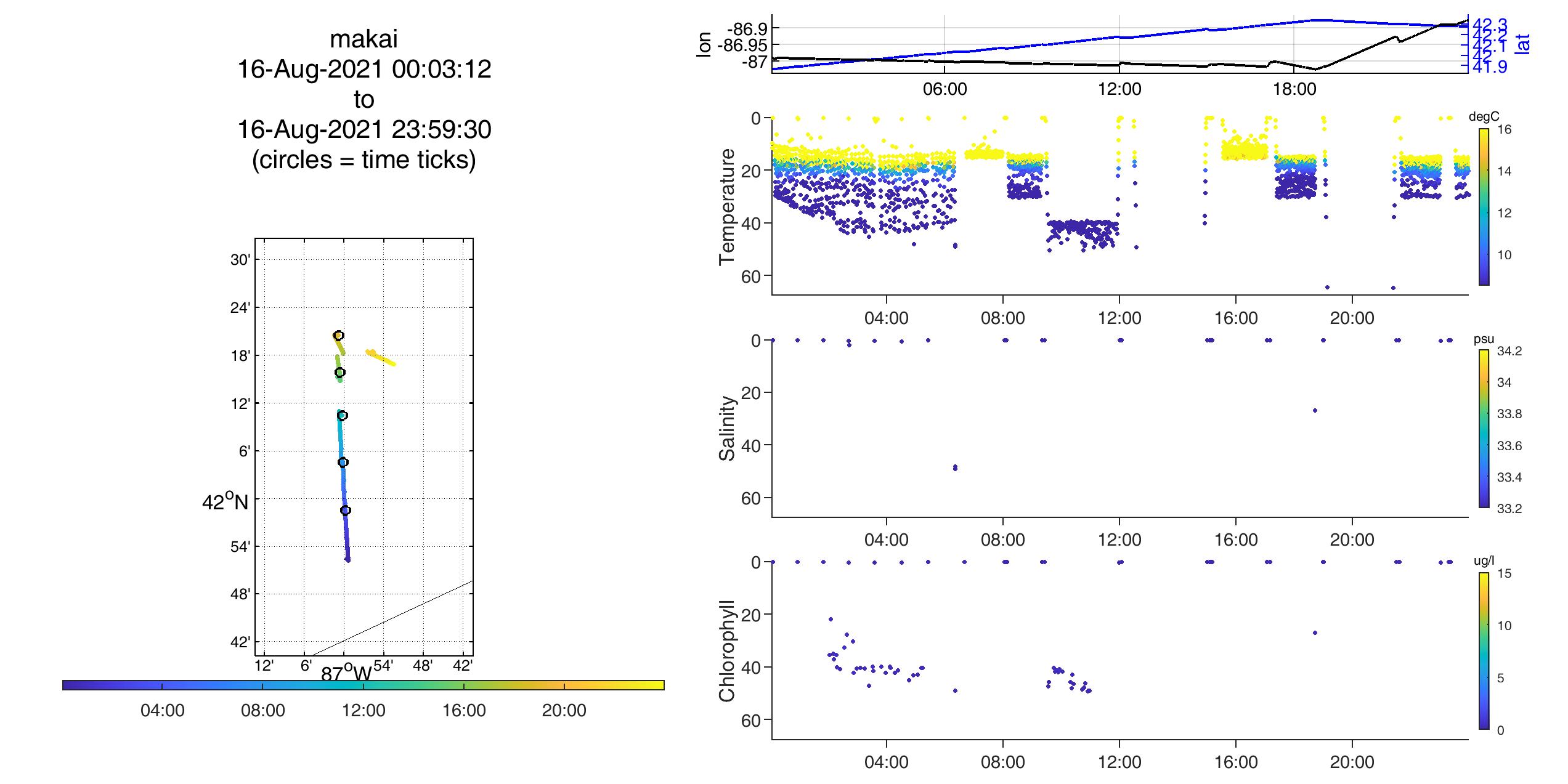The width and height of the screenshot is (1568, 784).
Task: Click the 40 depth tick on the Salinity axis
Action: [752, 445]
